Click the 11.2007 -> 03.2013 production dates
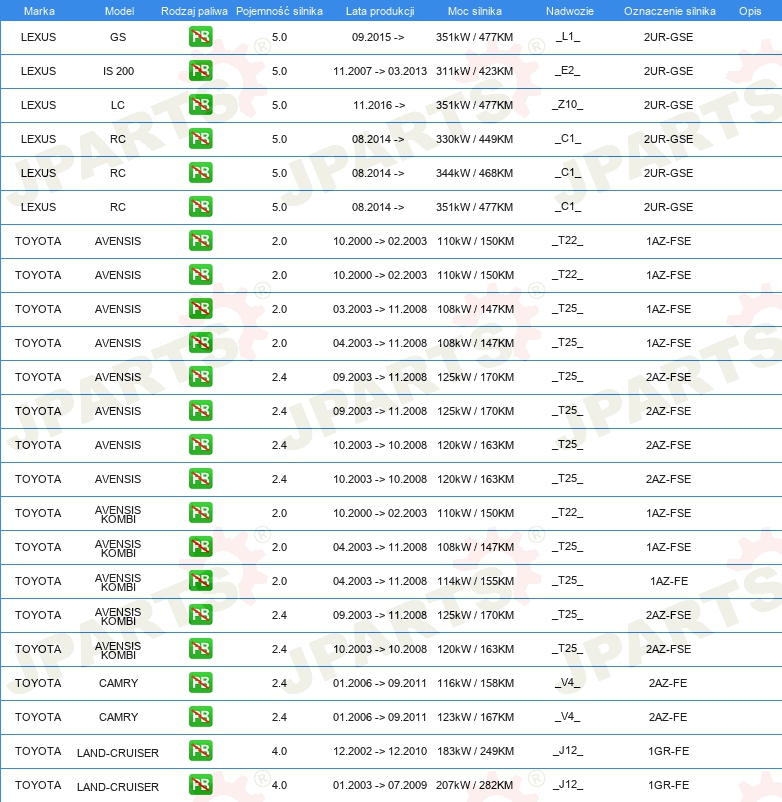The height and width of the screenshot is (802, 782). coord(379,71)
